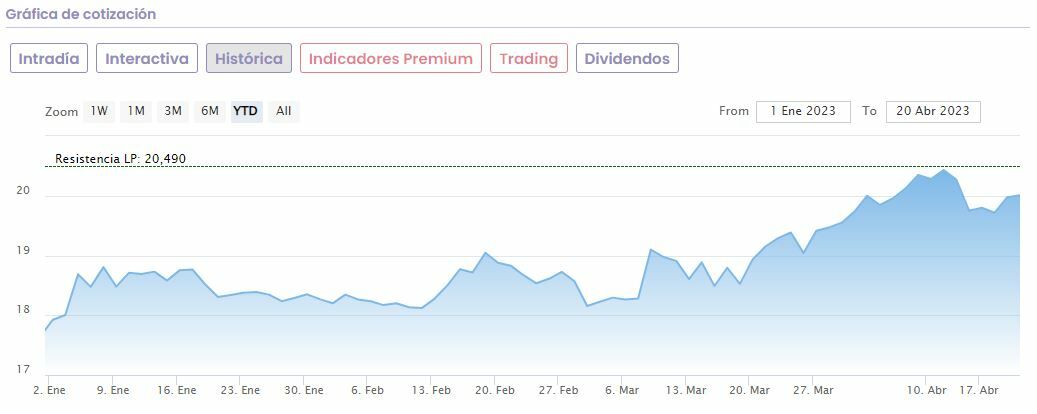The image size is (1037, 414).
Task: Edit the To date field
Action: click(x=933, y=111)
